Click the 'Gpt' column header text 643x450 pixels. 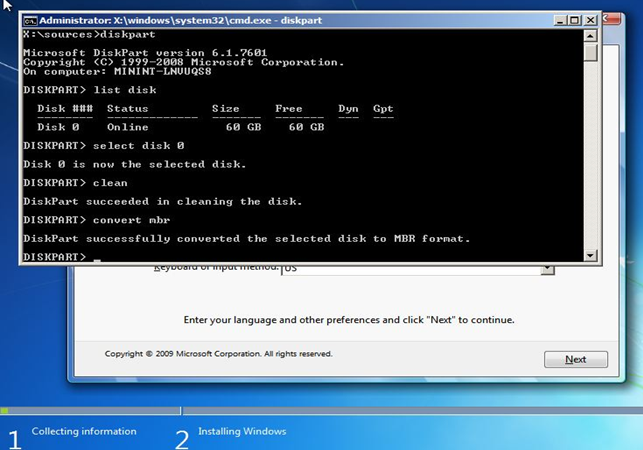383,109
